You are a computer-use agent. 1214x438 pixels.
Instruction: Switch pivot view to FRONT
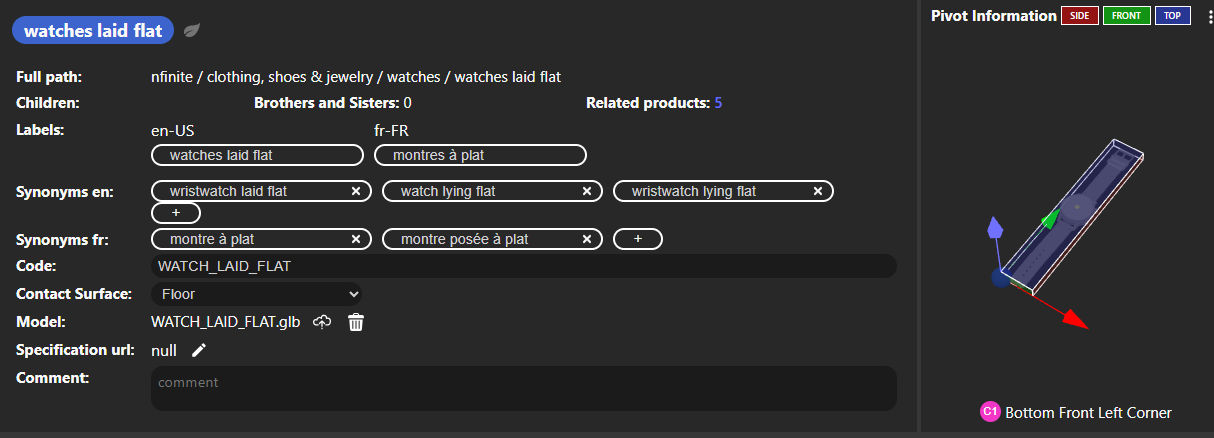click(x=1126, y=16)
